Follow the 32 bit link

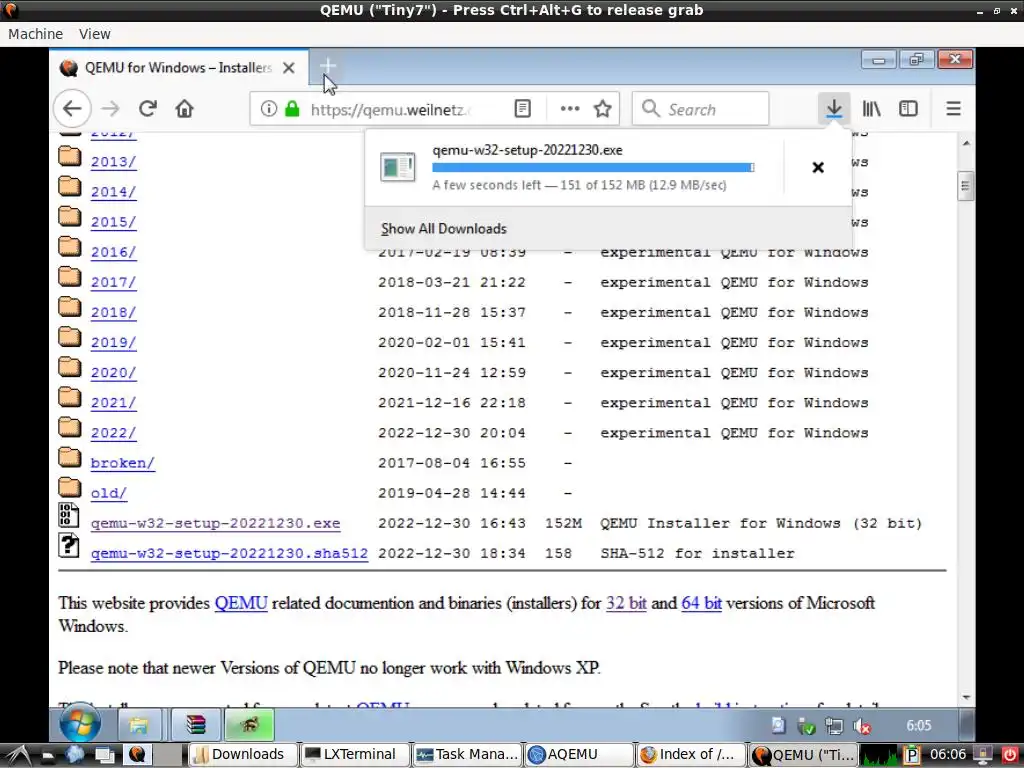626,603
